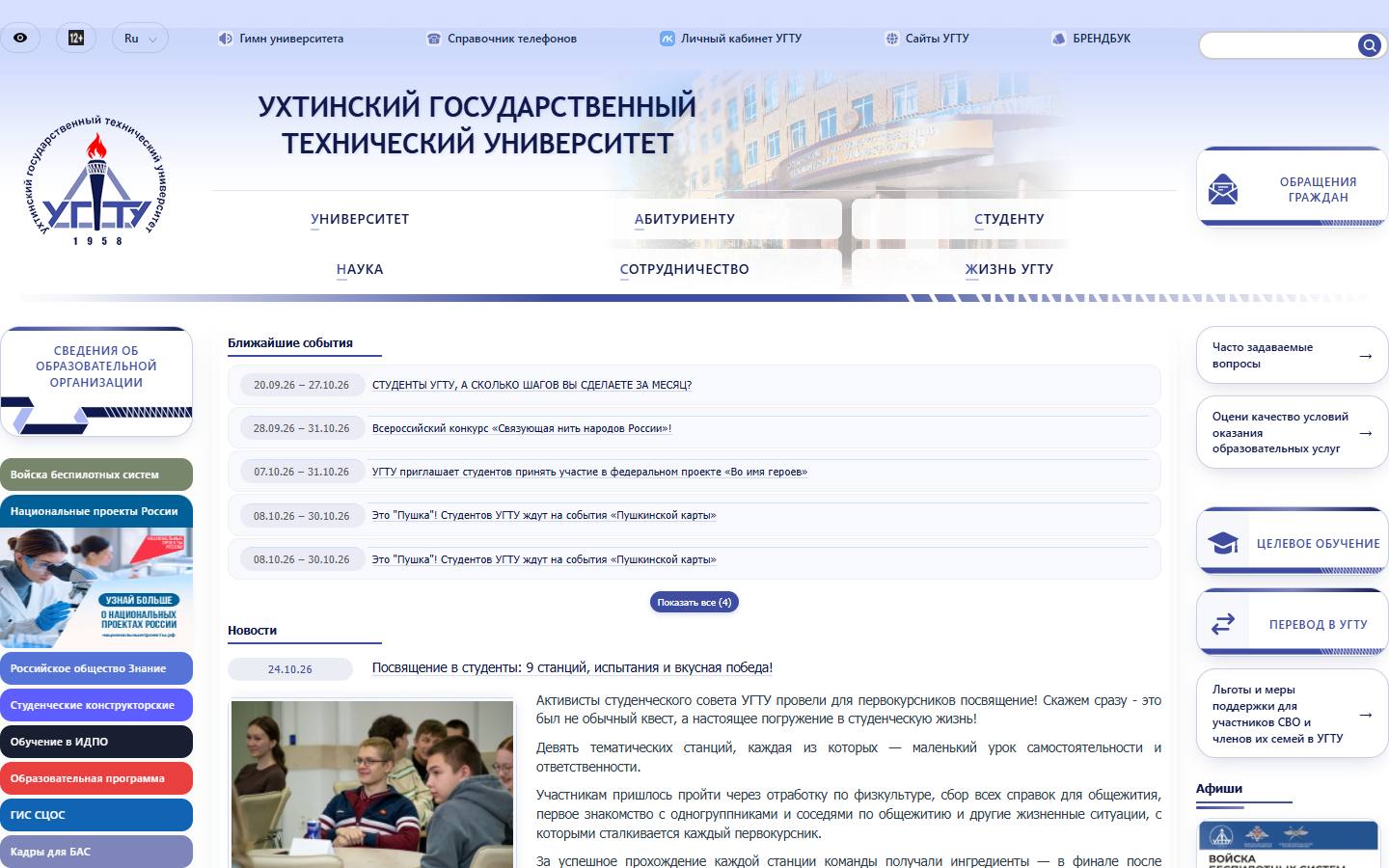
Task: Open the АБИТУРИЕНТУ menu
Action: pos(685,219)
